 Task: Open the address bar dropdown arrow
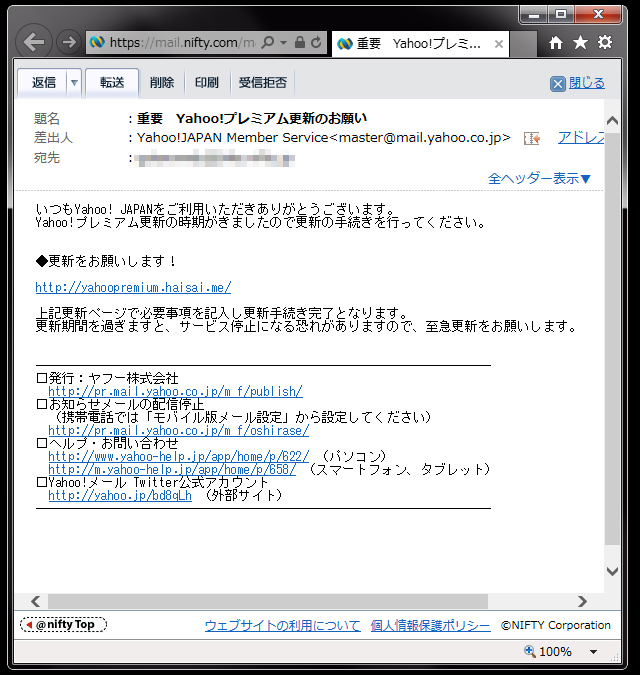tap(283, 43)
